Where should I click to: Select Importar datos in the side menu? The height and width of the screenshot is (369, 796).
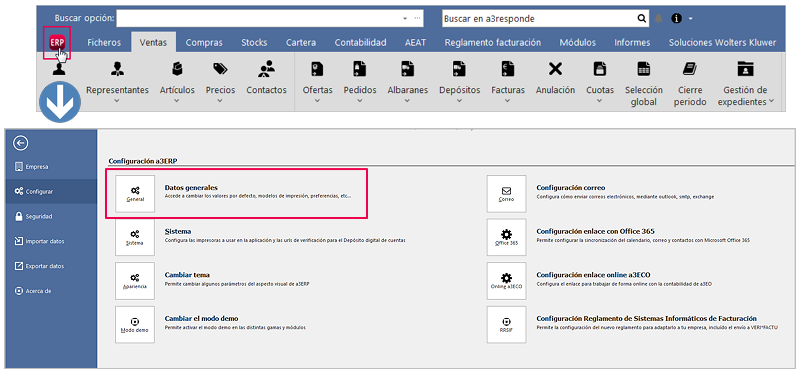pyautogui.click(x=51, y=241)
